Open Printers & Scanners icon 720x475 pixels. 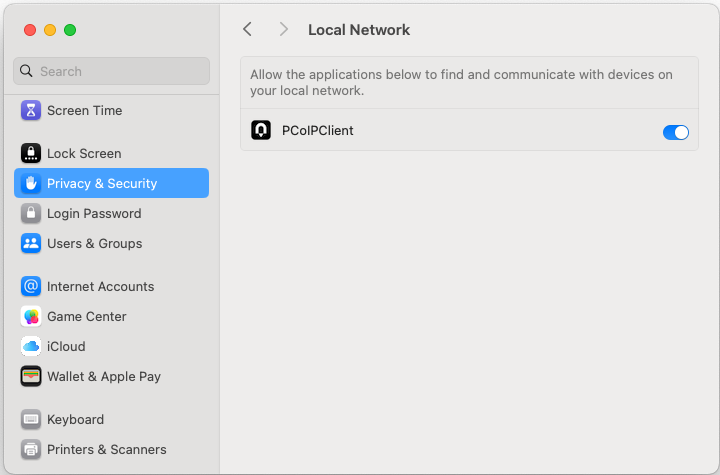31,449
